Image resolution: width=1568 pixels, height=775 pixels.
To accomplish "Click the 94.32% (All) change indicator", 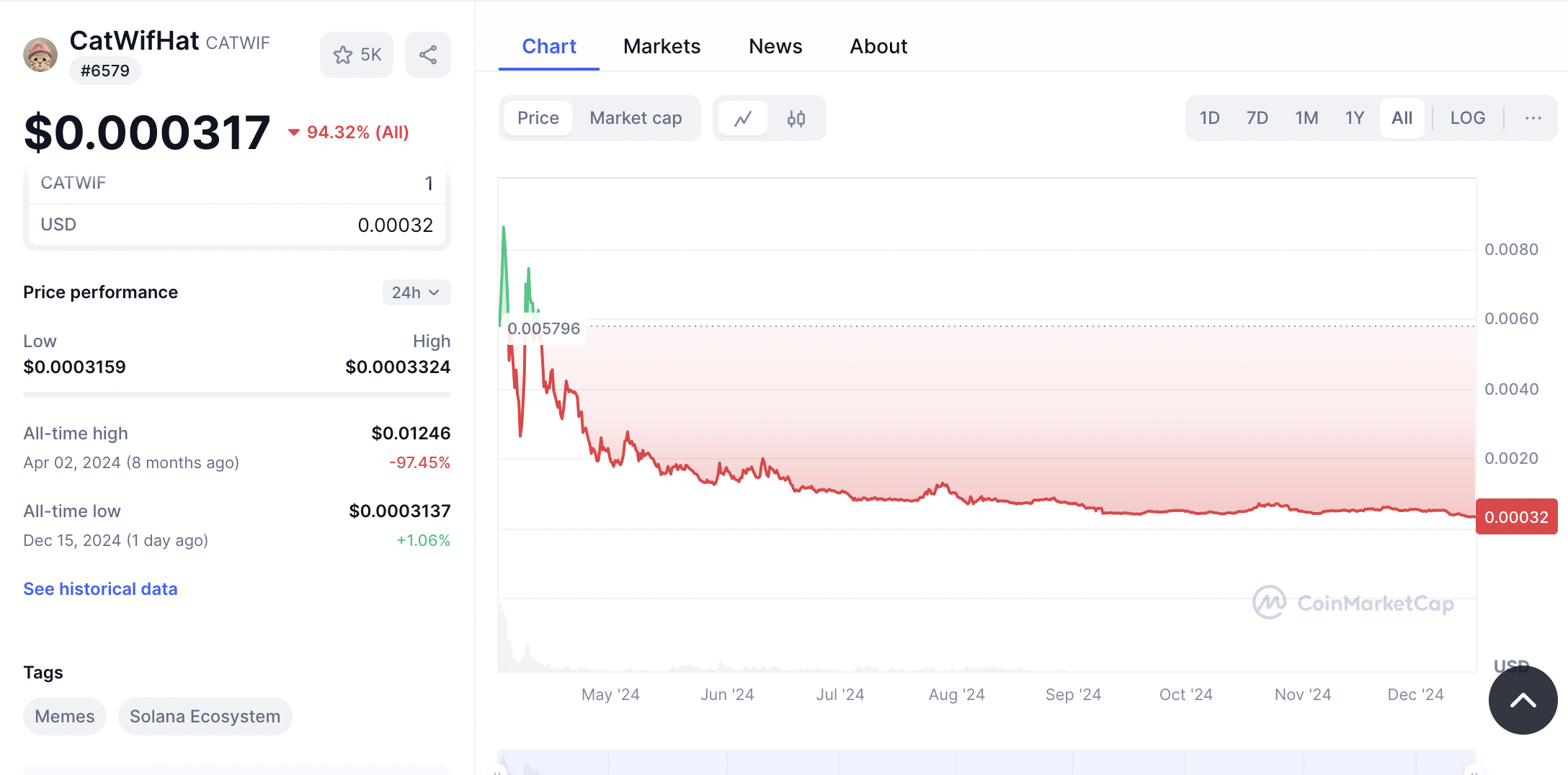I will pos(348,133).
